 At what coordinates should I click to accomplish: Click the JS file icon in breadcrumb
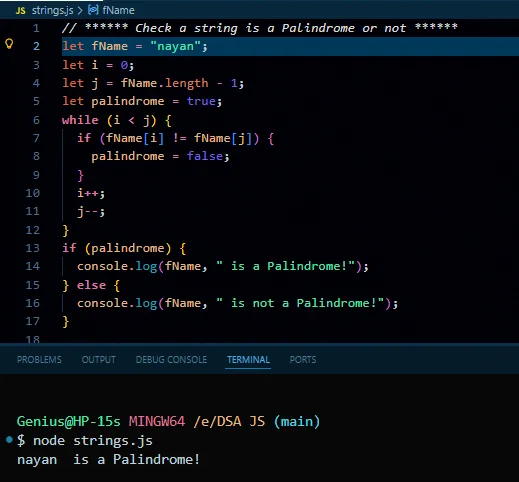coord(21,11)
